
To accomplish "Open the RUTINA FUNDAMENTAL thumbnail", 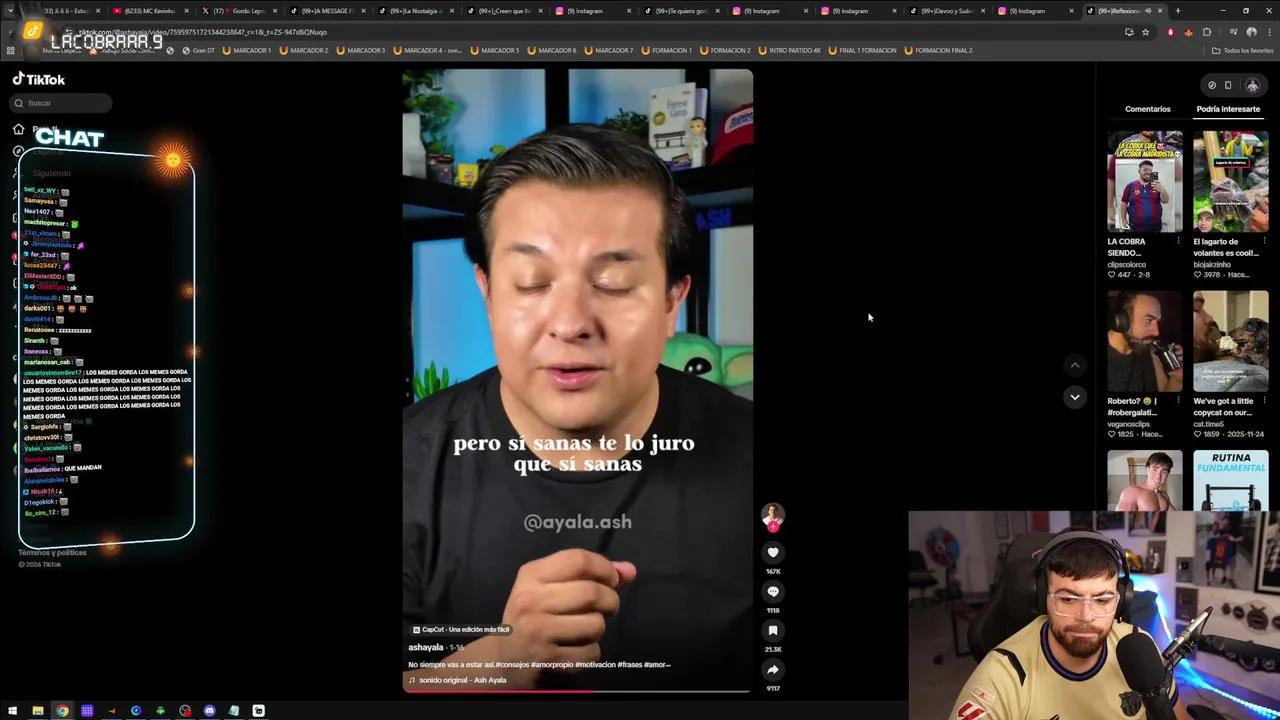I will click(1230, 481).
